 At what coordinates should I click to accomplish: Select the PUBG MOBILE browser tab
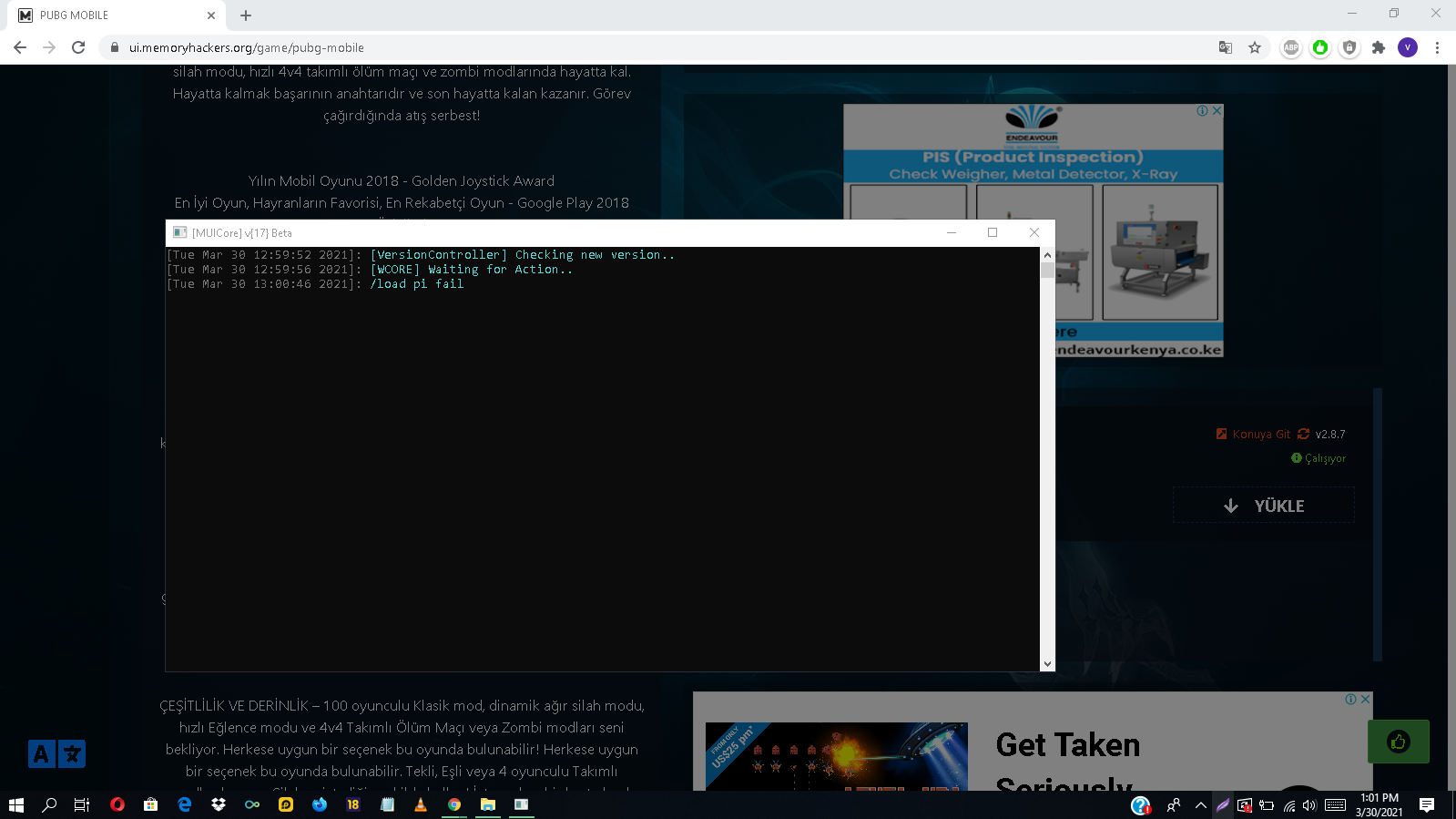click(x=117, y=15)
